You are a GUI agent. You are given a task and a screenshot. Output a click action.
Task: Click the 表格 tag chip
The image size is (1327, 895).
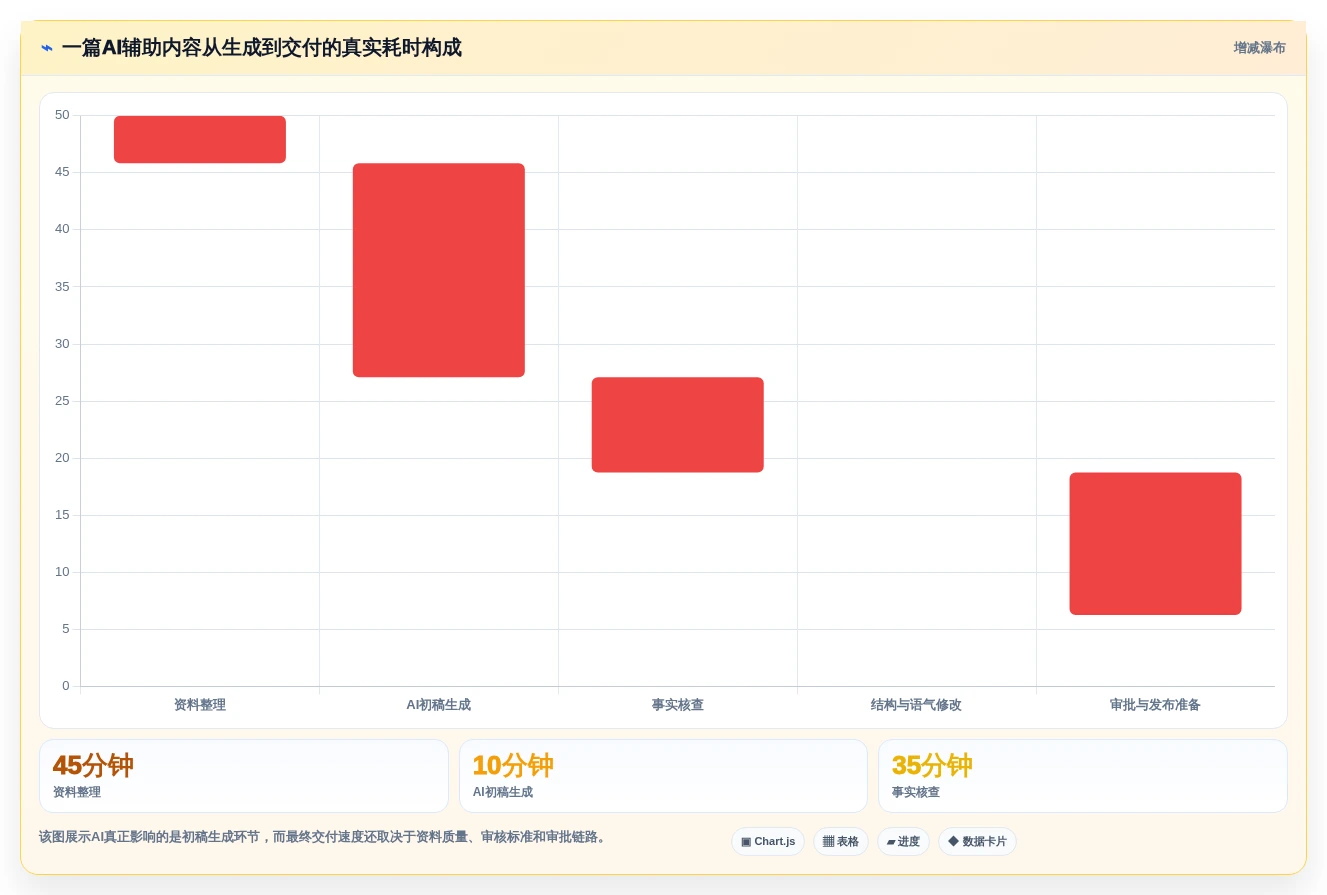841,842
